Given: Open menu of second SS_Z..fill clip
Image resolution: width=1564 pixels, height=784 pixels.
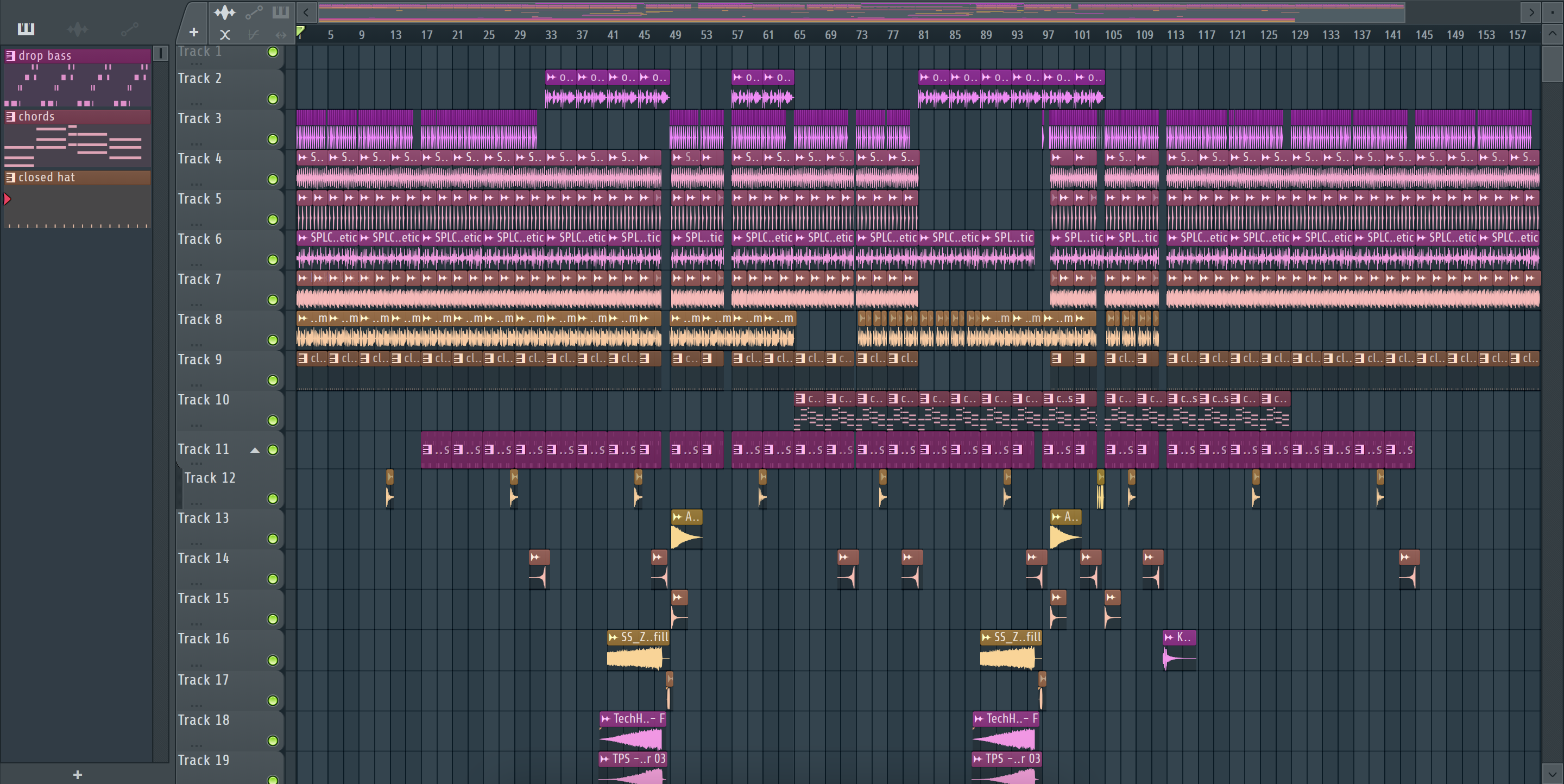Looking at the screenshot, I should tap(987, 637).
